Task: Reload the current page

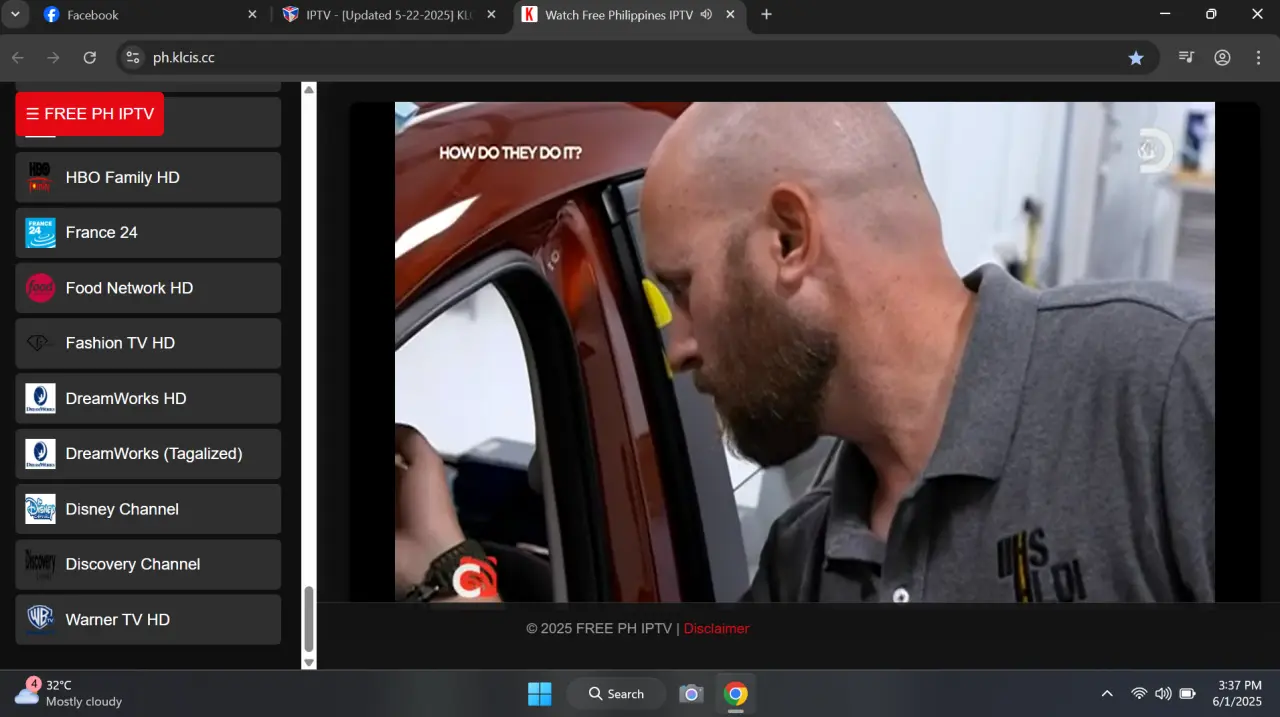Action: tap(90, 58)
